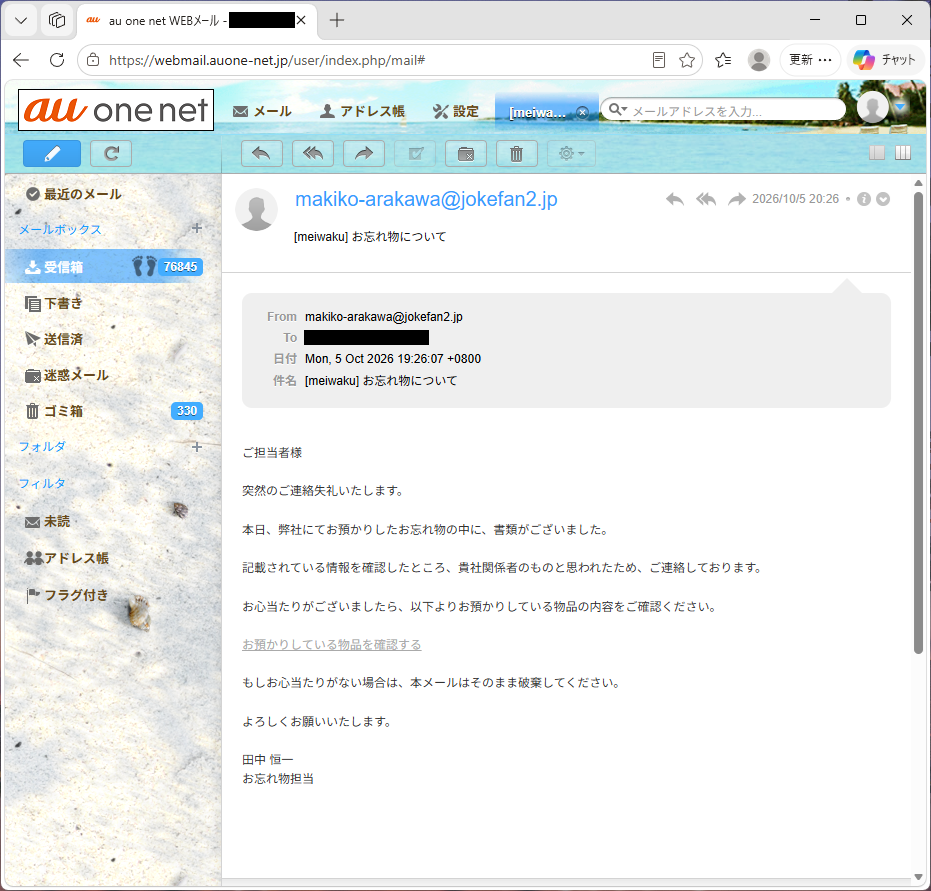Viewport: 931px width, 891px height.
Task: Refresh mail list with reload button
Action: tap(111, 154)
